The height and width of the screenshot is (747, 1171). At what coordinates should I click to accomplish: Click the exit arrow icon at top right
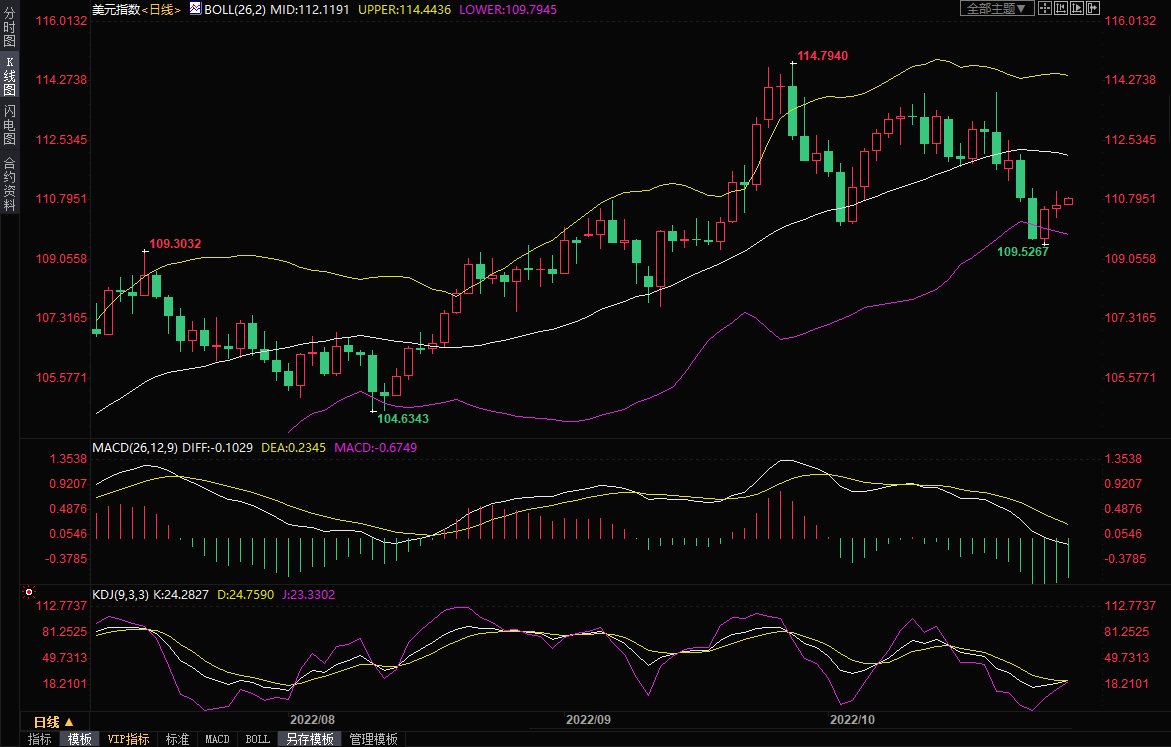pyautogui.click(x=1093, y=8)
